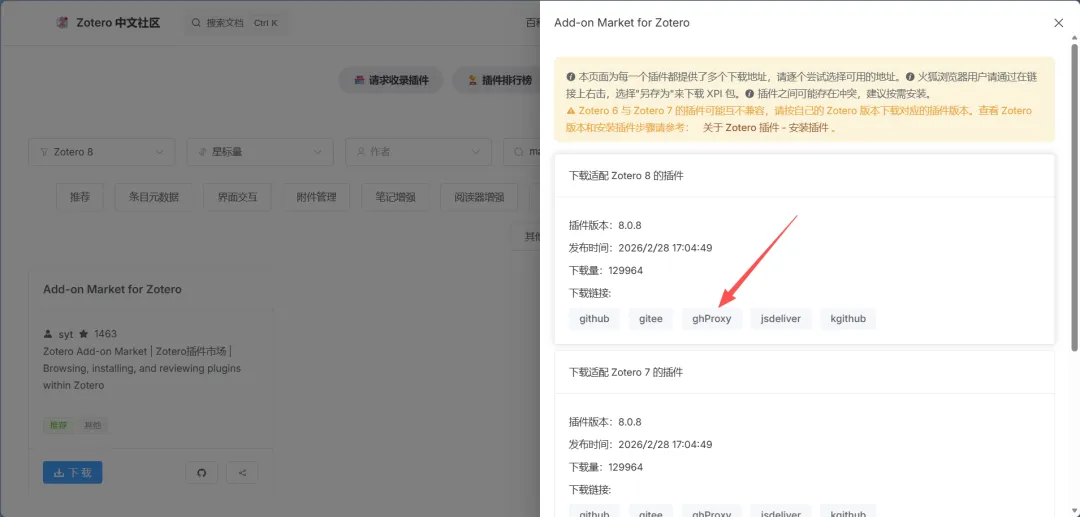Click the blue 下载 button
1080x517 pixels.
[x=72, y=472]
